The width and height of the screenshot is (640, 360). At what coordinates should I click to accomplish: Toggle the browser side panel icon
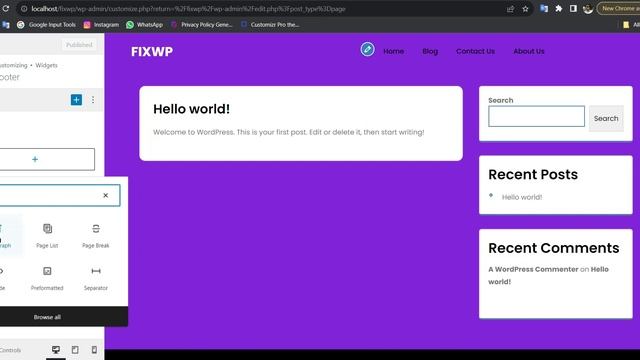[573, 8]
